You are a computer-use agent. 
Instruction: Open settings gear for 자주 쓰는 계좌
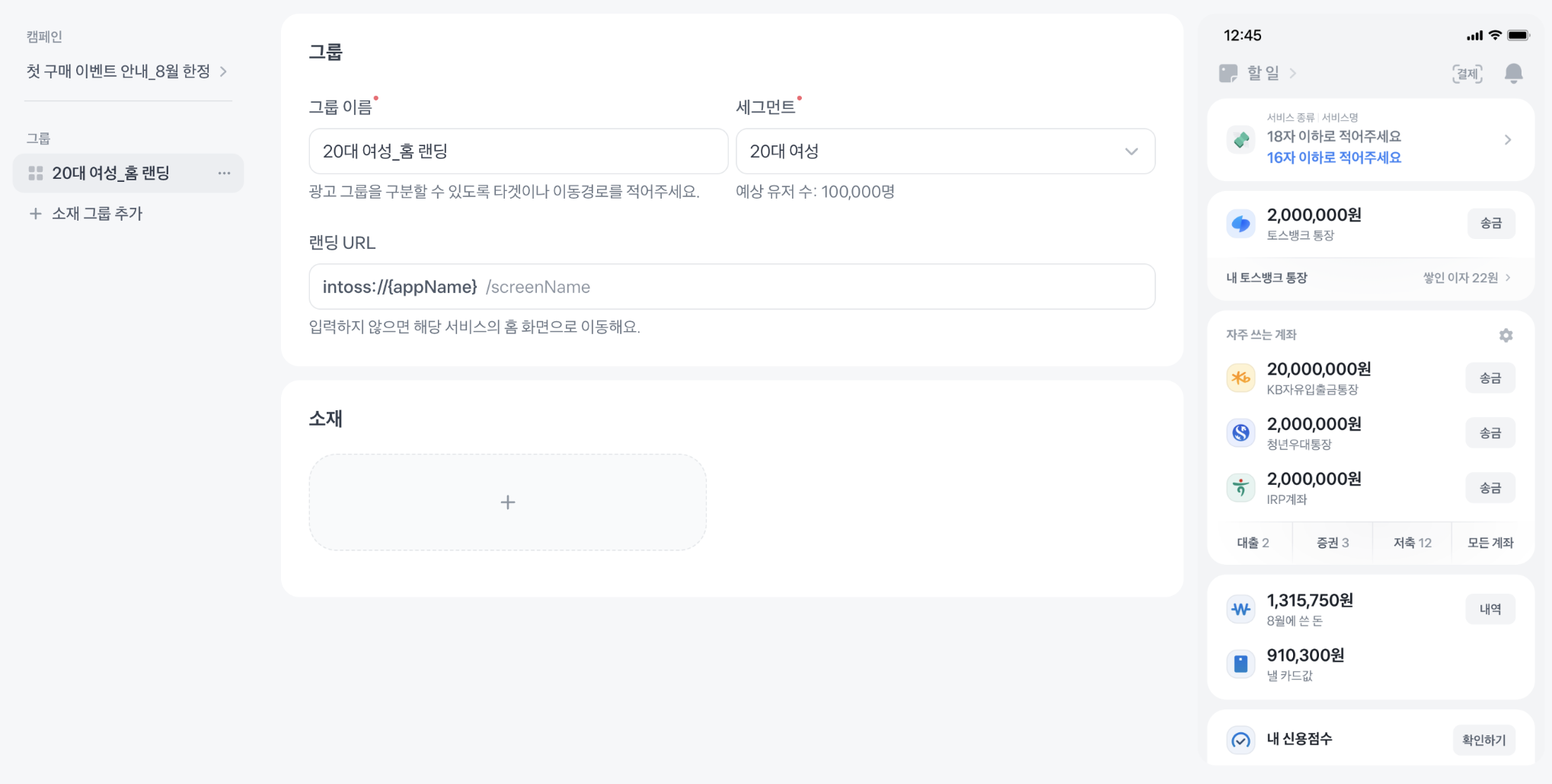click(1506, 336)
